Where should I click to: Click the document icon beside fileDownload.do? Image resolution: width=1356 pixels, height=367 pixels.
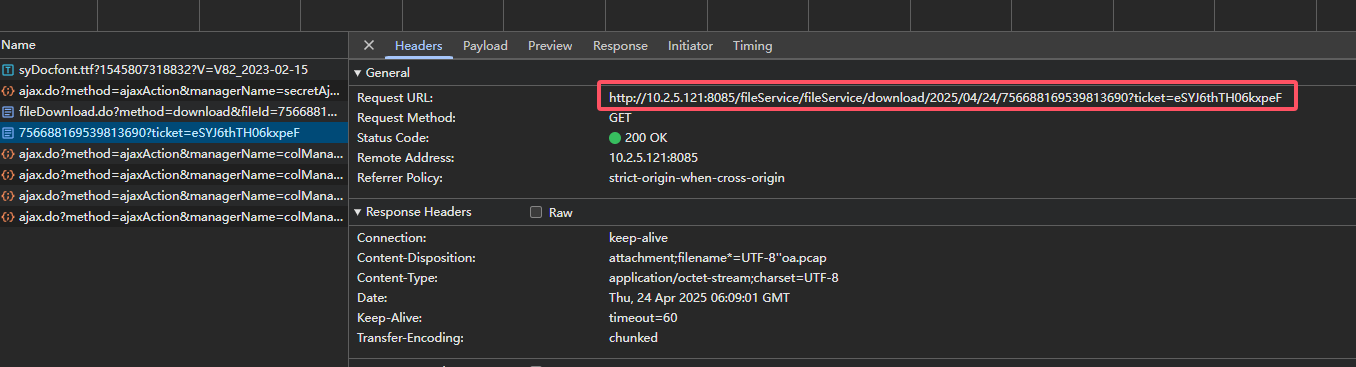tap(8, 112)
